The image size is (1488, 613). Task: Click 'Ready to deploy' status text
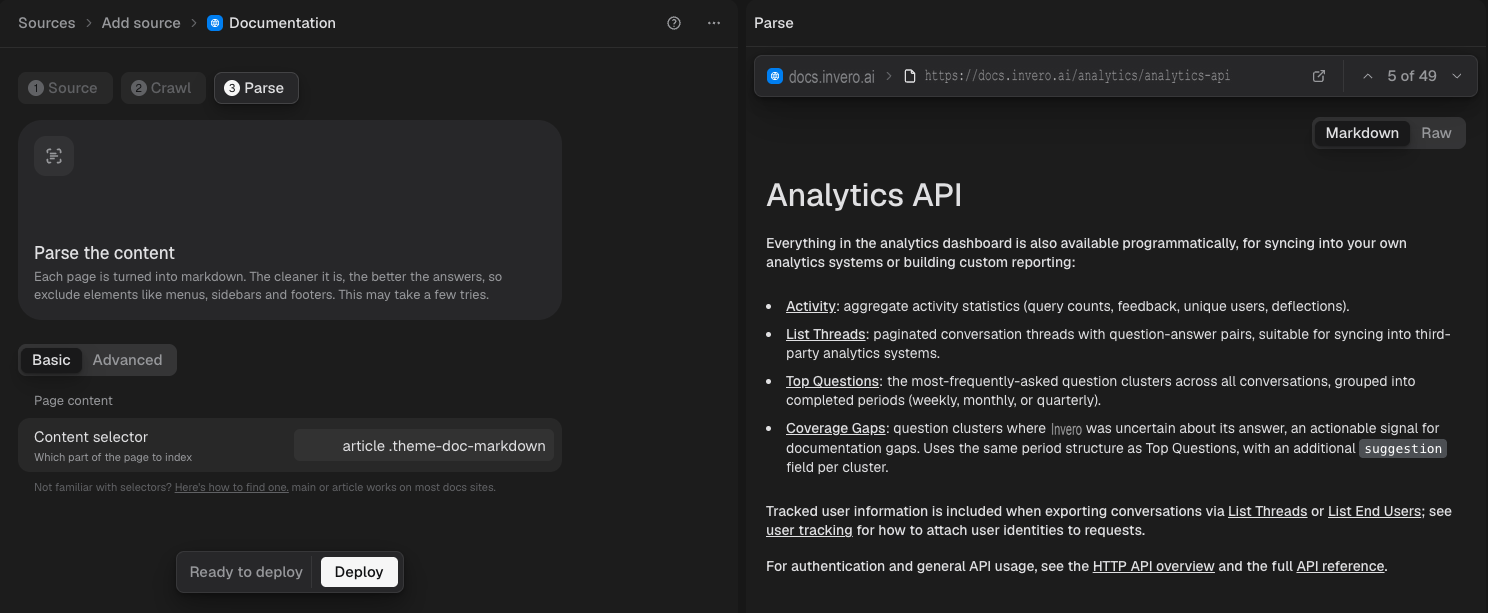(246, 572)
